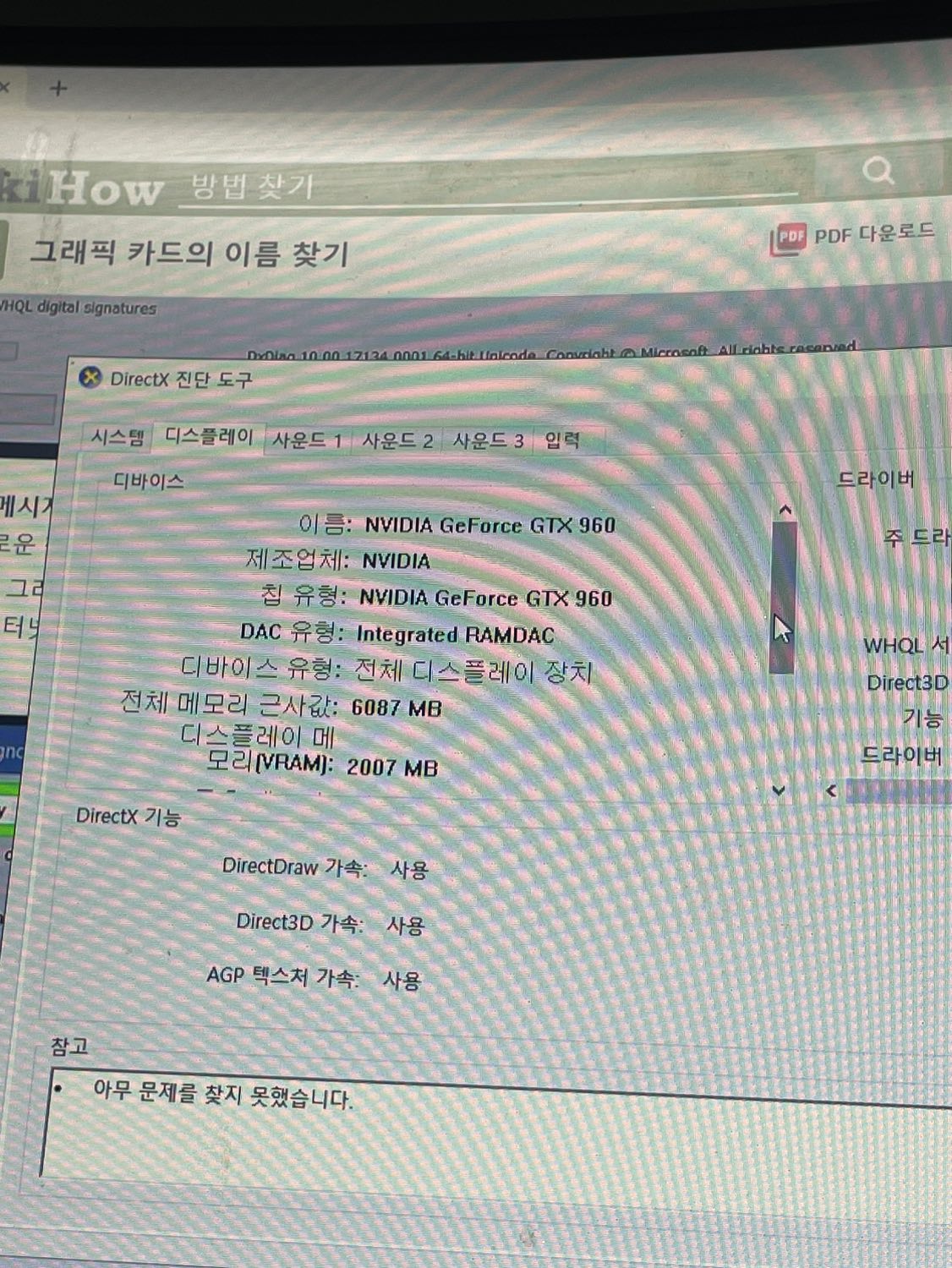Click the DirectX 기능 section label
Viewport: 952px width, 1268px height.
click(128, 816)
